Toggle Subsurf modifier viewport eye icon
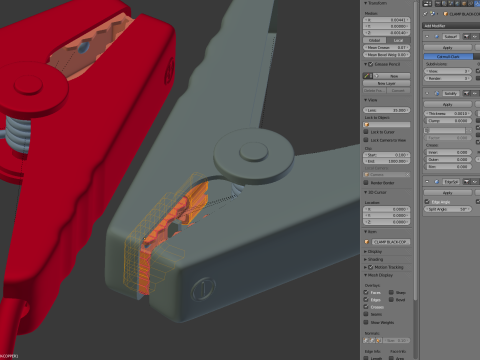 pos(475,36)
